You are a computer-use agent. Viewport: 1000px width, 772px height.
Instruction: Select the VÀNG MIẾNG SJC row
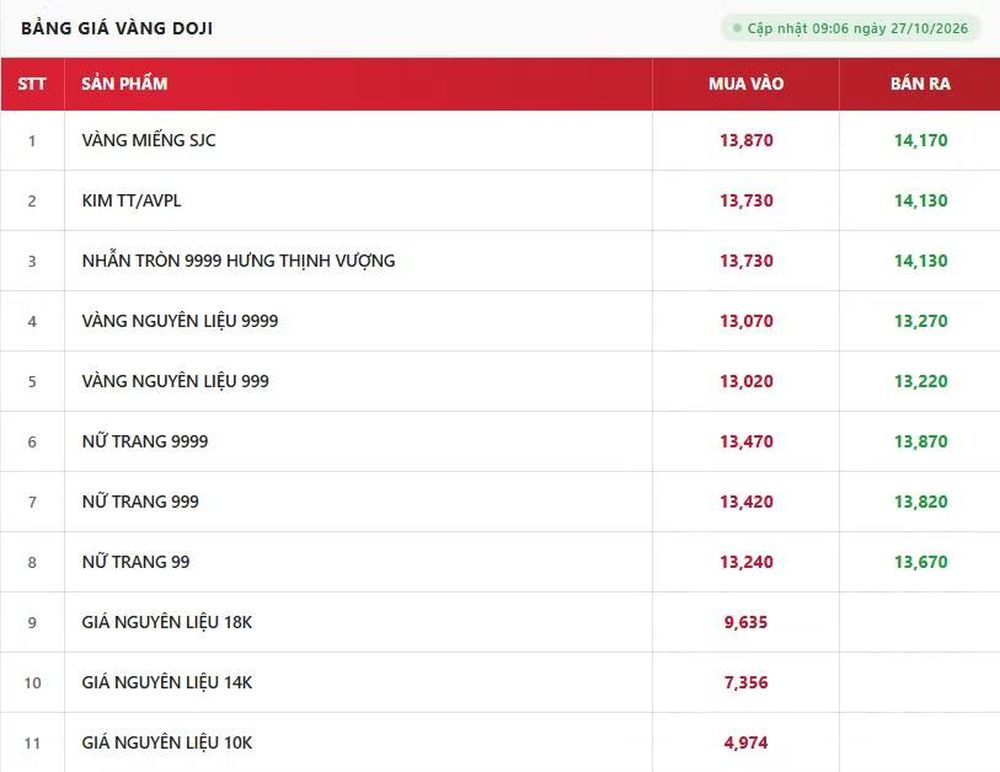point(500,140)
